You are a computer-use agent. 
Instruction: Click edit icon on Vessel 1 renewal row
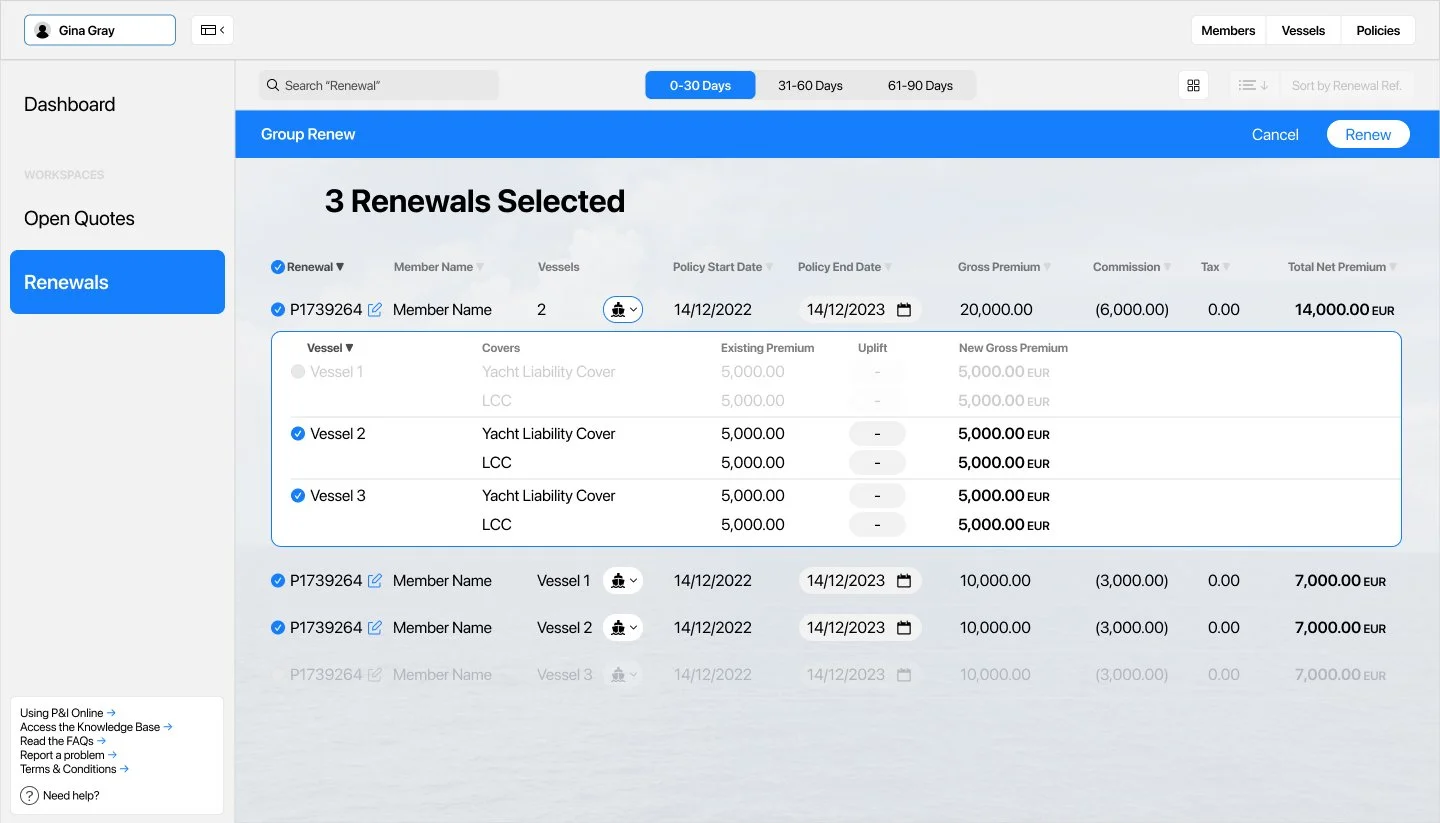coord(375,581)
